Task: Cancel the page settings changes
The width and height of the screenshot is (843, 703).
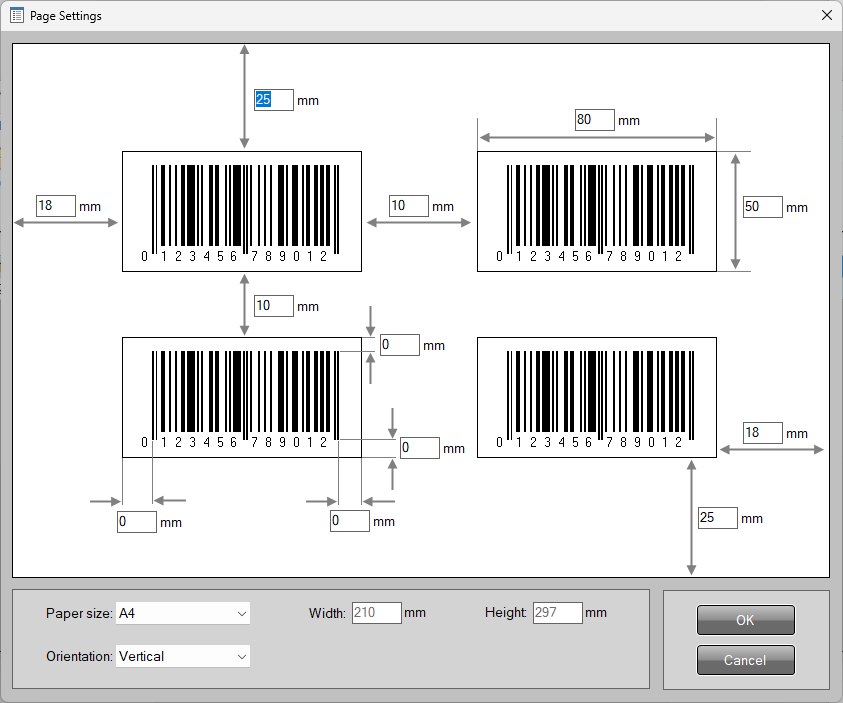Action: [x=746, y=660]
